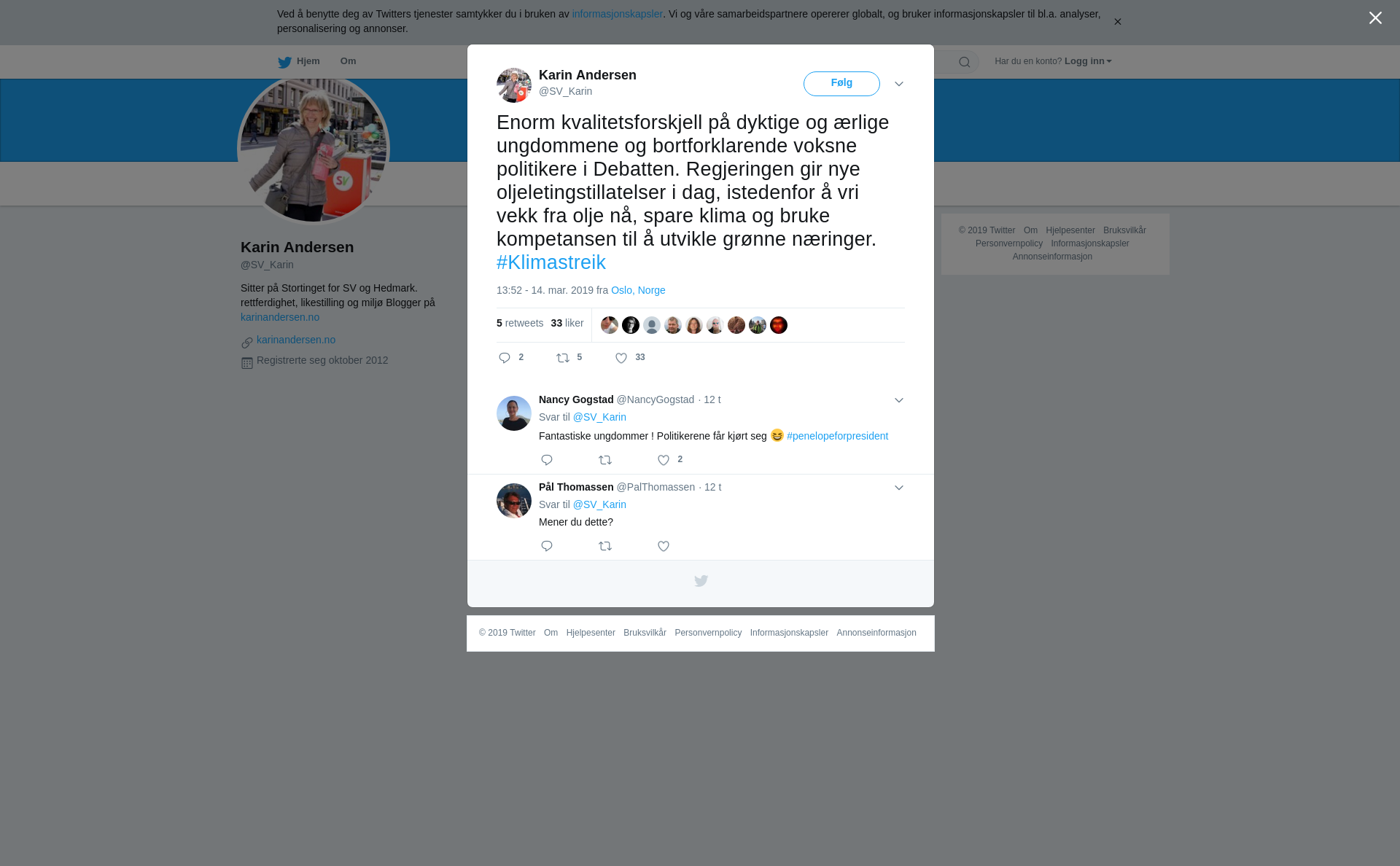Open the Om menu item
Image resolution: width=1400 pixels, height=866 pixels.
(348, 61)
